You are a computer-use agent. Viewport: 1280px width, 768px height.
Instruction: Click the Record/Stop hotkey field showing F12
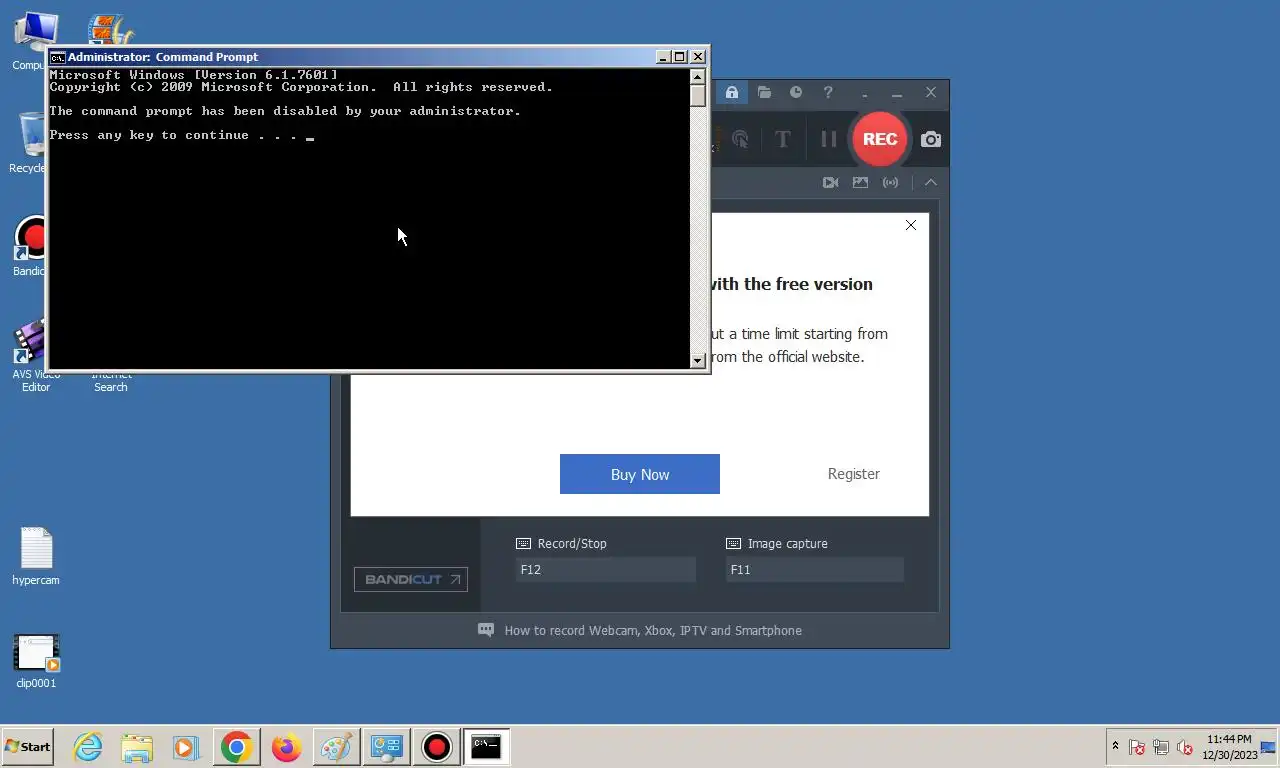pos(605,570)
